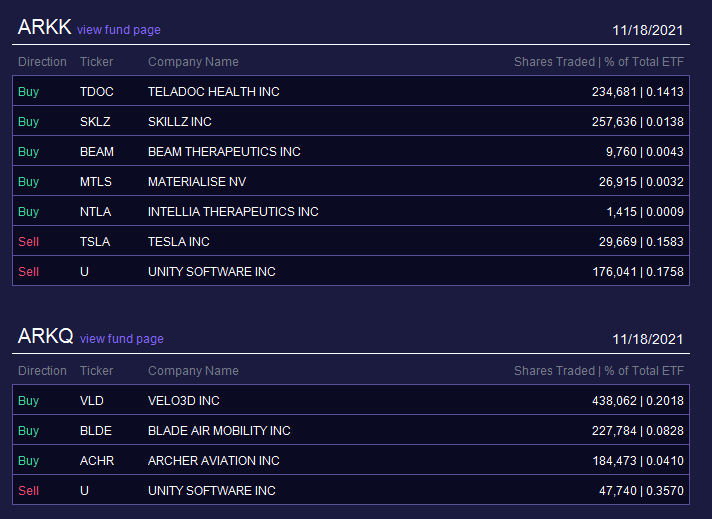Open the ARKK view fund page link
Viewport: 712px width, 519px height.
coord(119,30)
